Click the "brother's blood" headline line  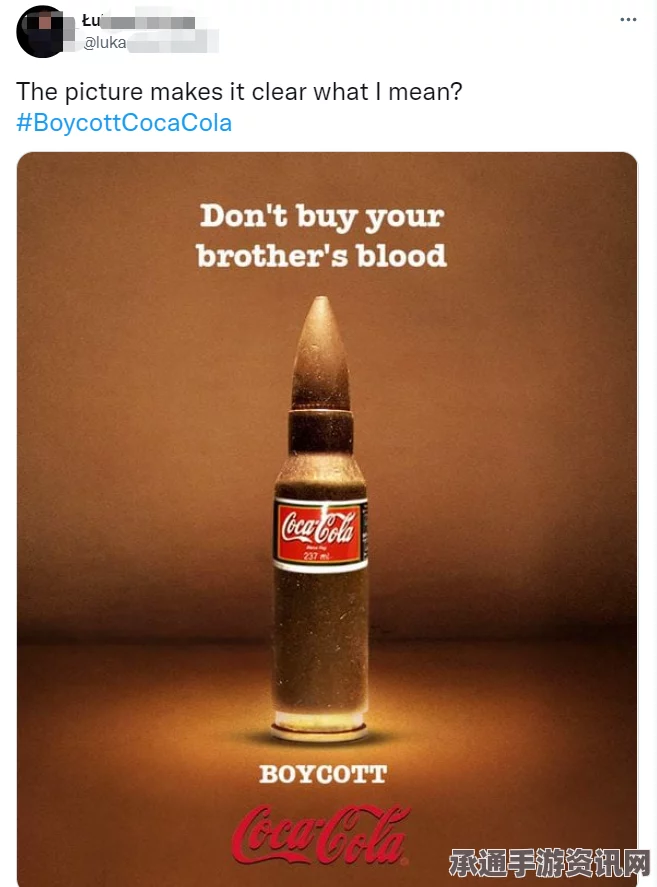[x=321, y=256]
